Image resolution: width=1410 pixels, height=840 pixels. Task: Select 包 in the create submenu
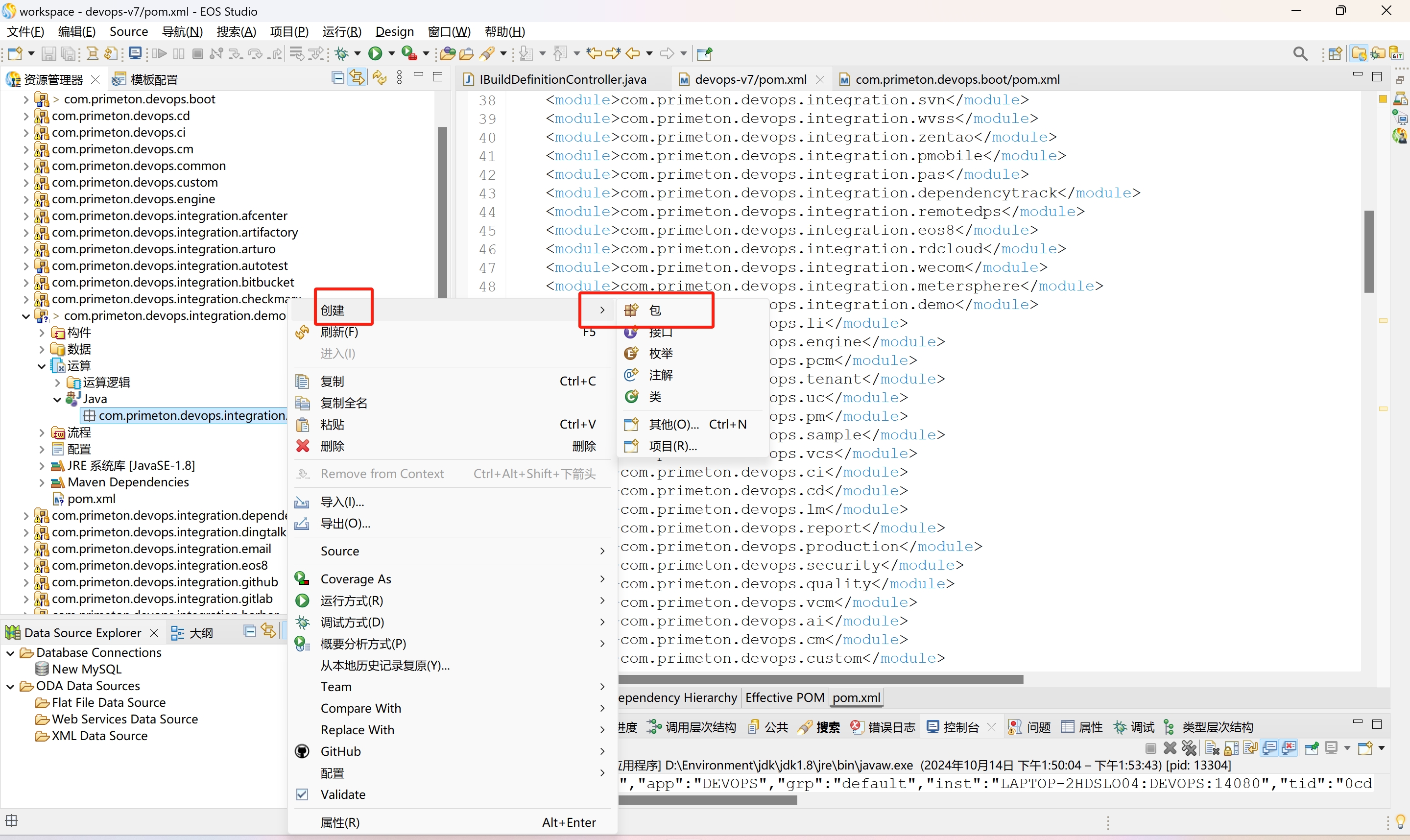point(655,310)
